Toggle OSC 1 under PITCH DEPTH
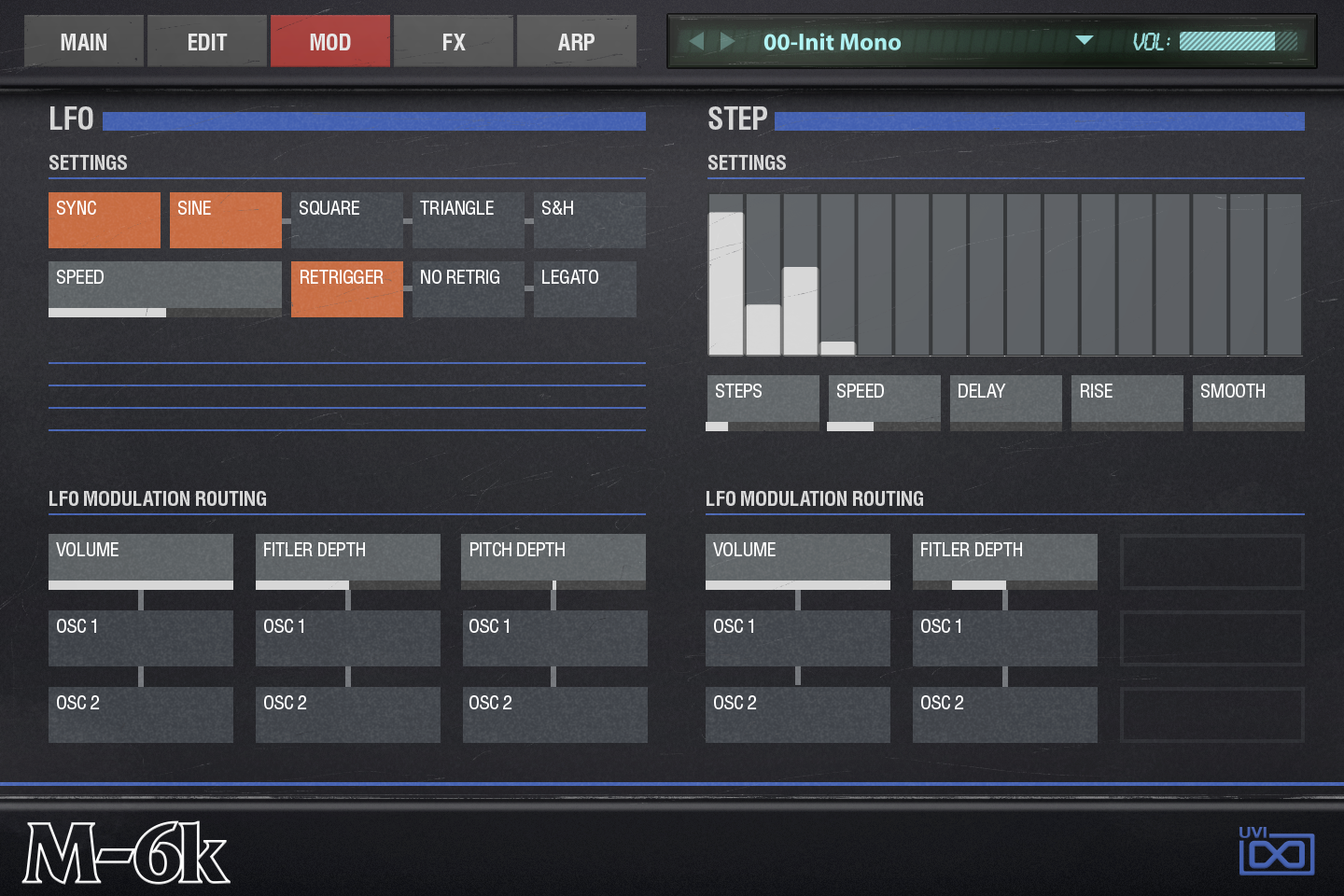This screenshot has height=896, width=1344. point(555,638)
